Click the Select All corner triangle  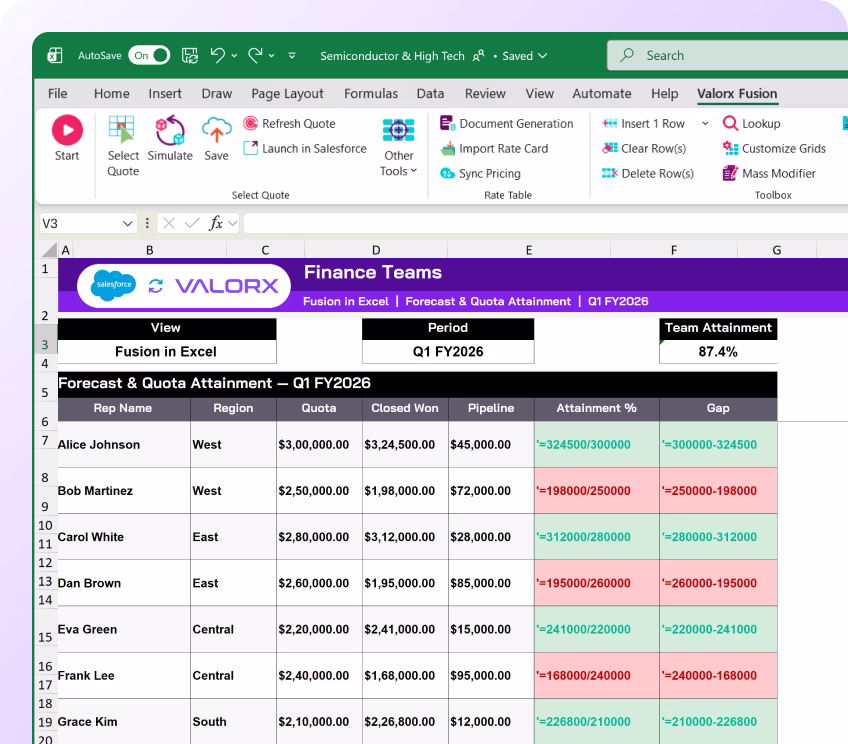pyautogui.click(x=49, y=250)
